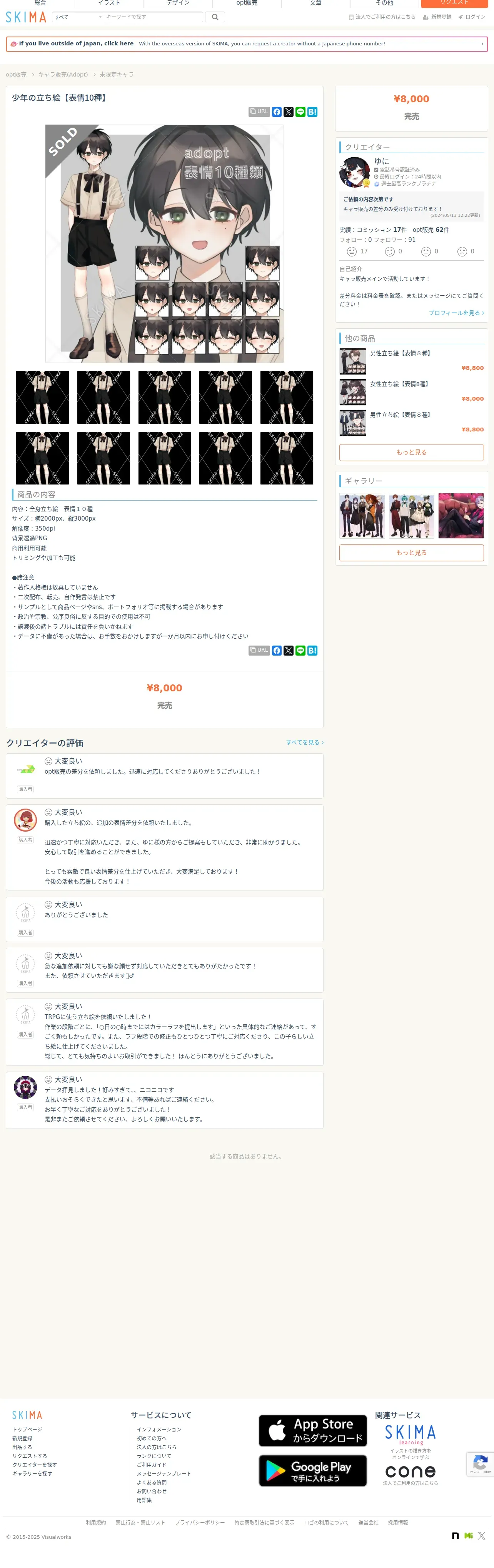Share on Facebook from bottom share row
The width and height of the screenshot is (494, 1568).
tap(277, 650)
